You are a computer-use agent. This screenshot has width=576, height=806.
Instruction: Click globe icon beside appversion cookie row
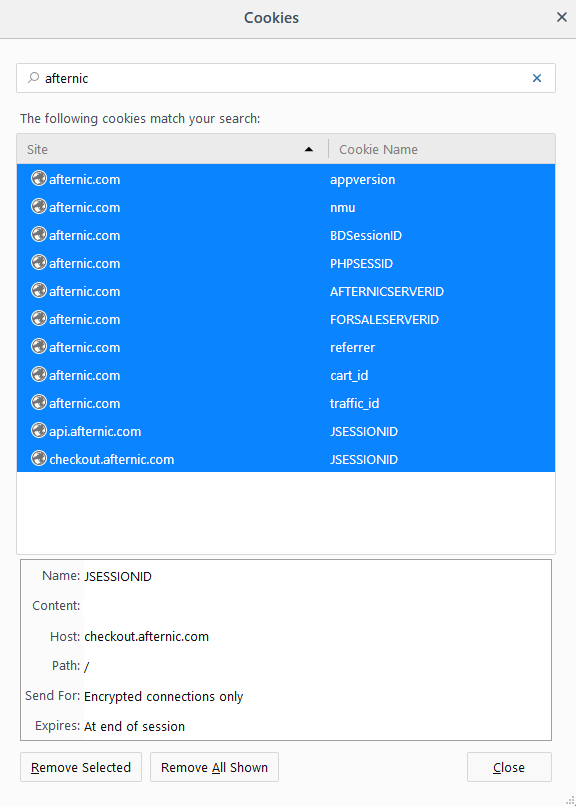39,178
